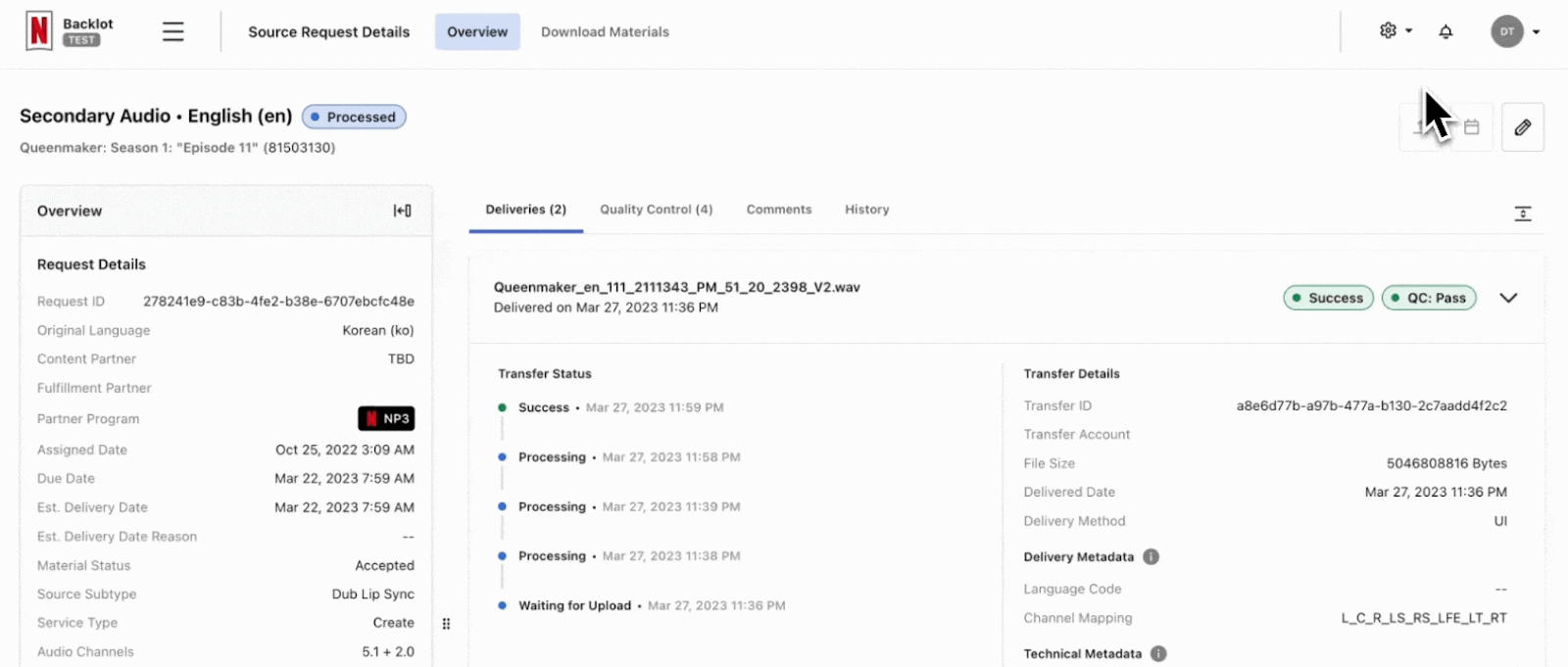This screenshot has height=667, width=1568.
Task: Click the Transfer Status section heading
Action: pyautogui.click(x=545, y=374)
